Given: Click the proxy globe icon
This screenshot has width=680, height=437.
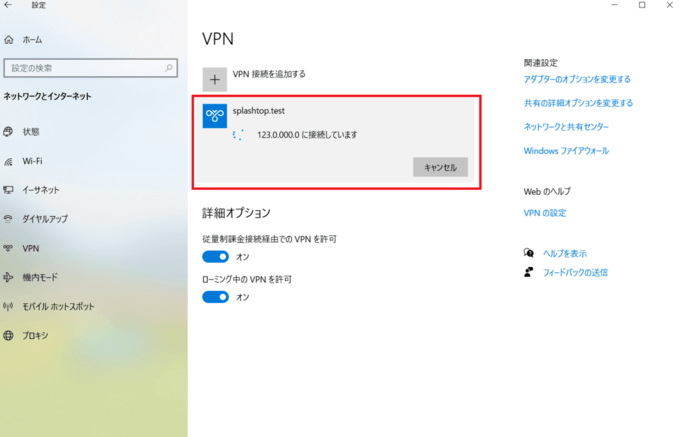Looking at the screenshot, I should 8,336.
